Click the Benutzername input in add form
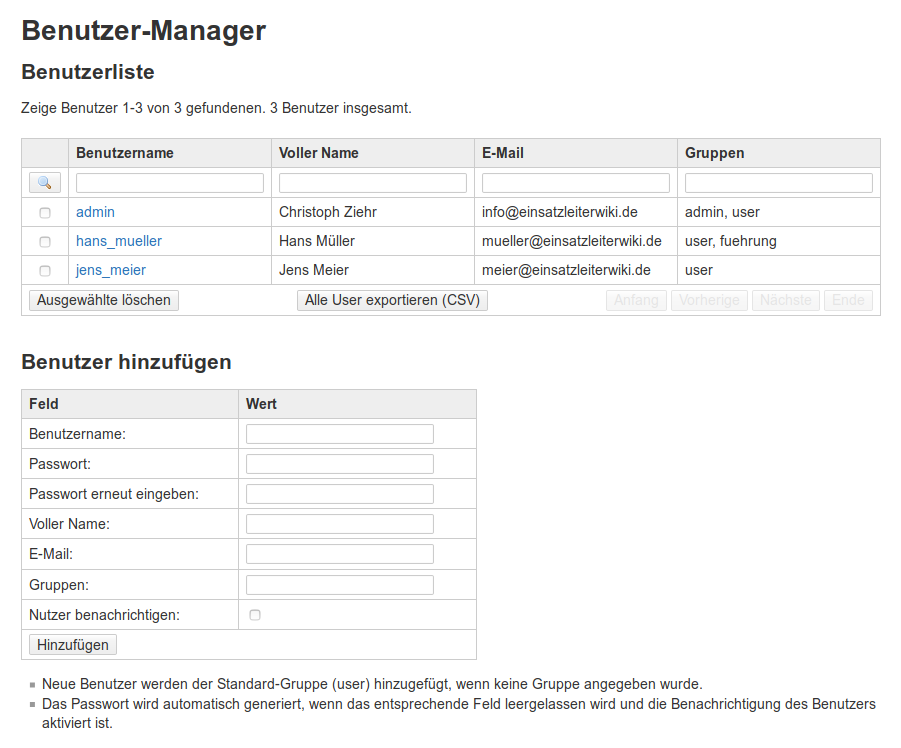 coord(340,434)
